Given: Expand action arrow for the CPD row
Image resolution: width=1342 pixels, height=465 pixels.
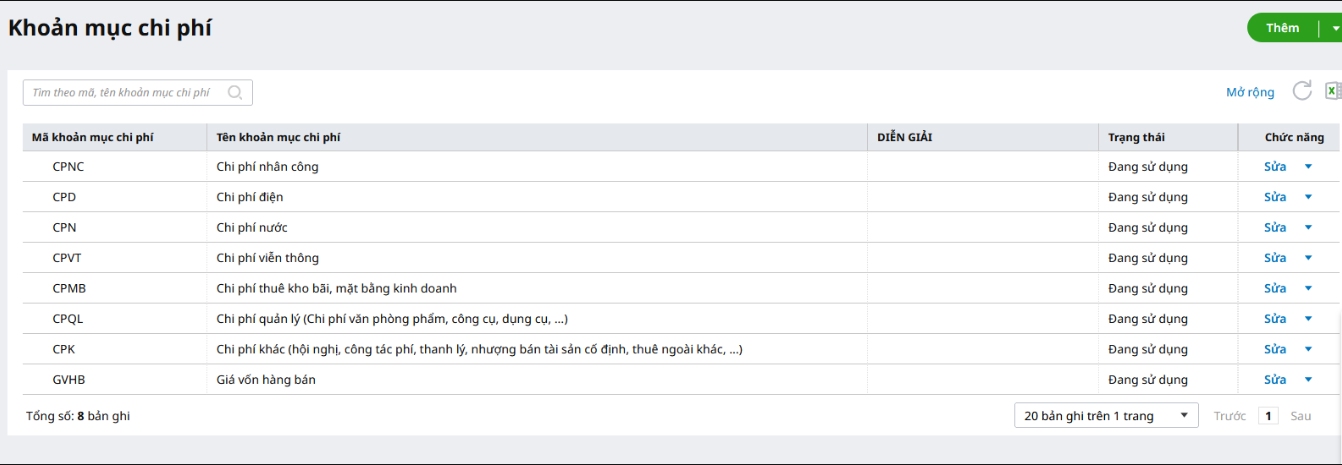Looking at the screenshot, I should point(1308,197).
